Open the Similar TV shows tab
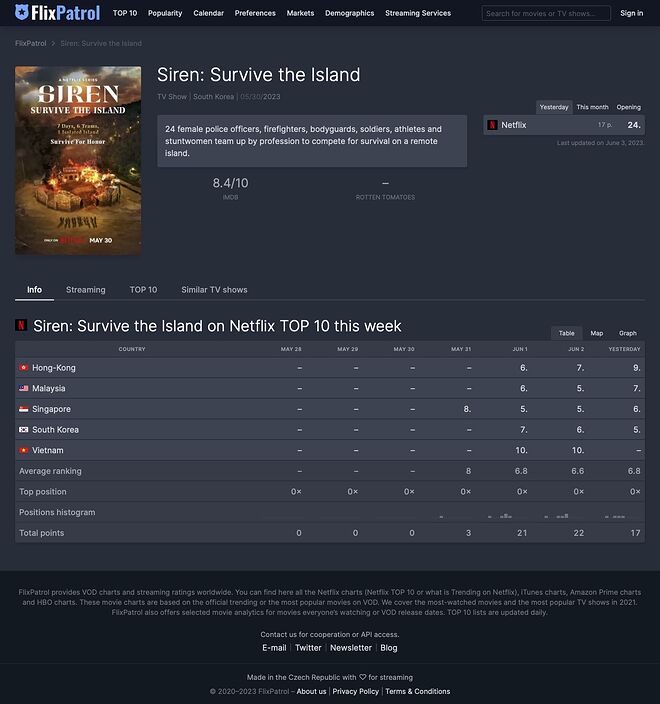 pos(214,290)
